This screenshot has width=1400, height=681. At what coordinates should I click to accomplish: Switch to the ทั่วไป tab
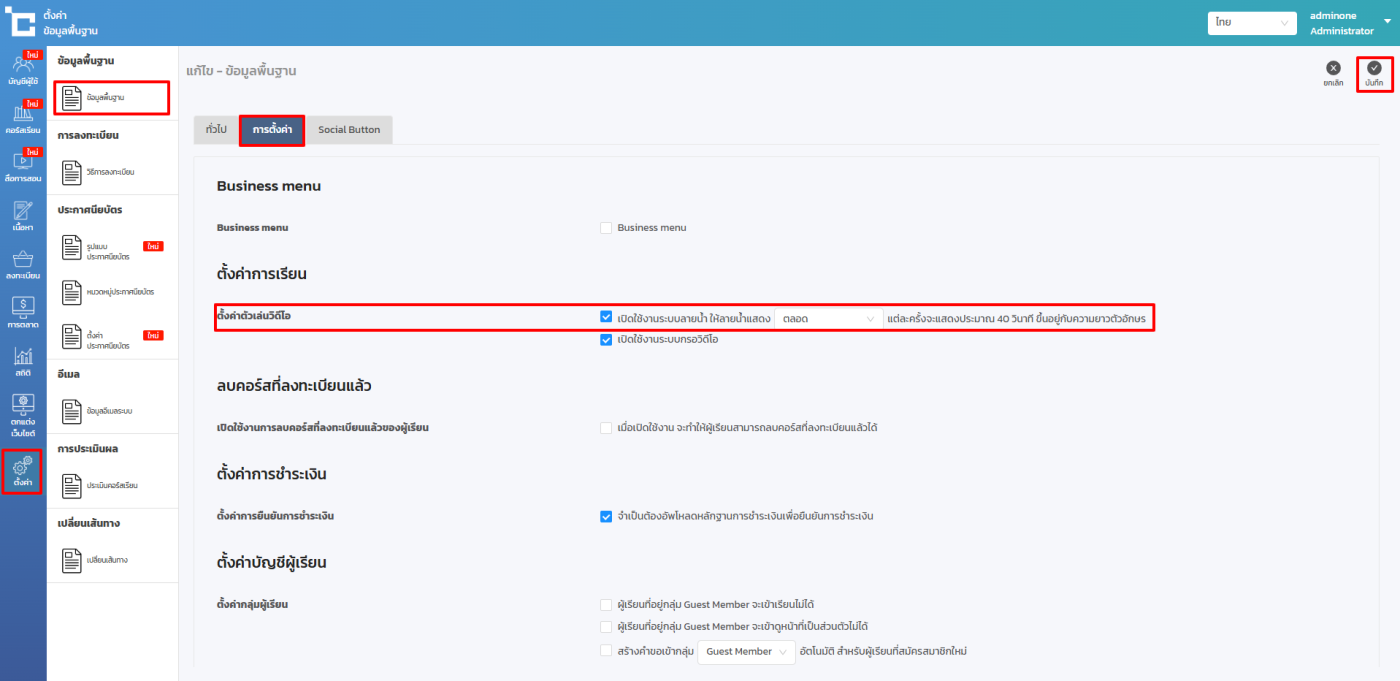pos(215,130)
